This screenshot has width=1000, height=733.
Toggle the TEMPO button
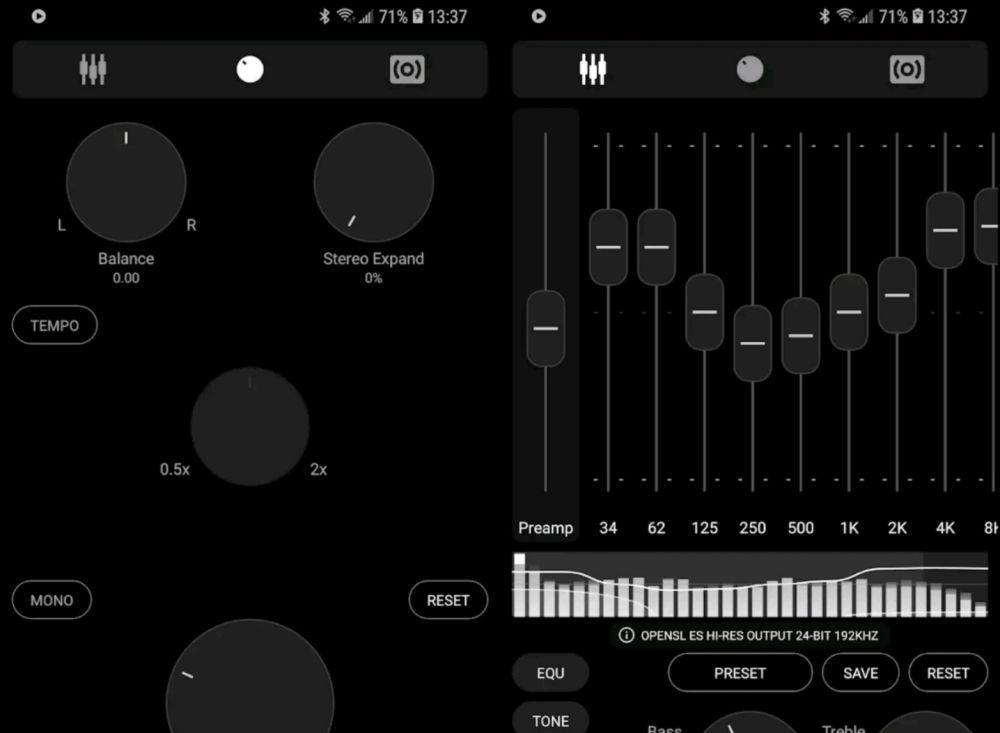tap(55, 325)
